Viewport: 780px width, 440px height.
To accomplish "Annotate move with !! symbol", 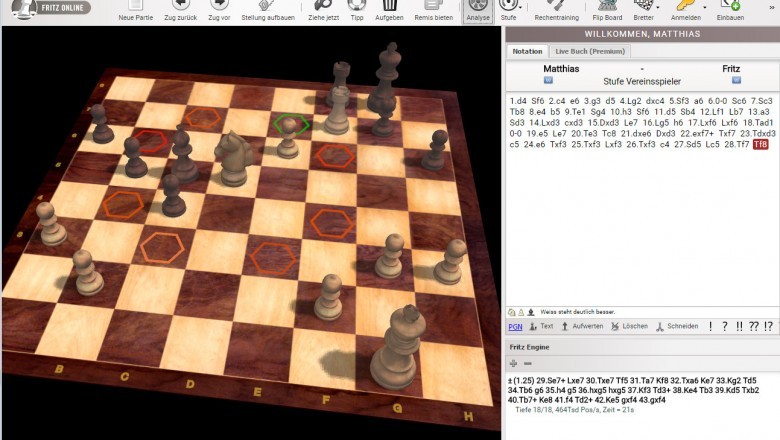I will pyautogui.click(x=739, y=326).
